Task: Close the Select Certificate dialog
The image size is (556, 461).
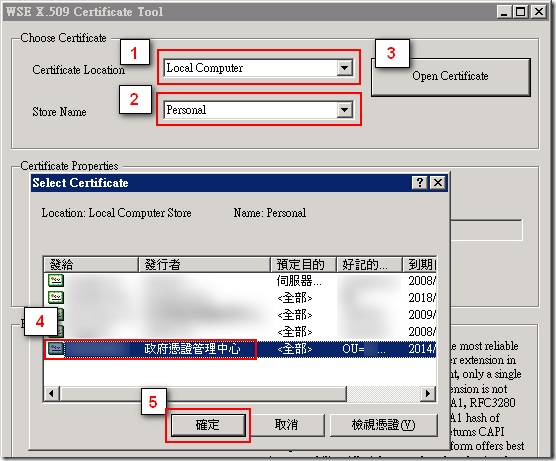Action: pyautogui.click(x=438, y=183)
